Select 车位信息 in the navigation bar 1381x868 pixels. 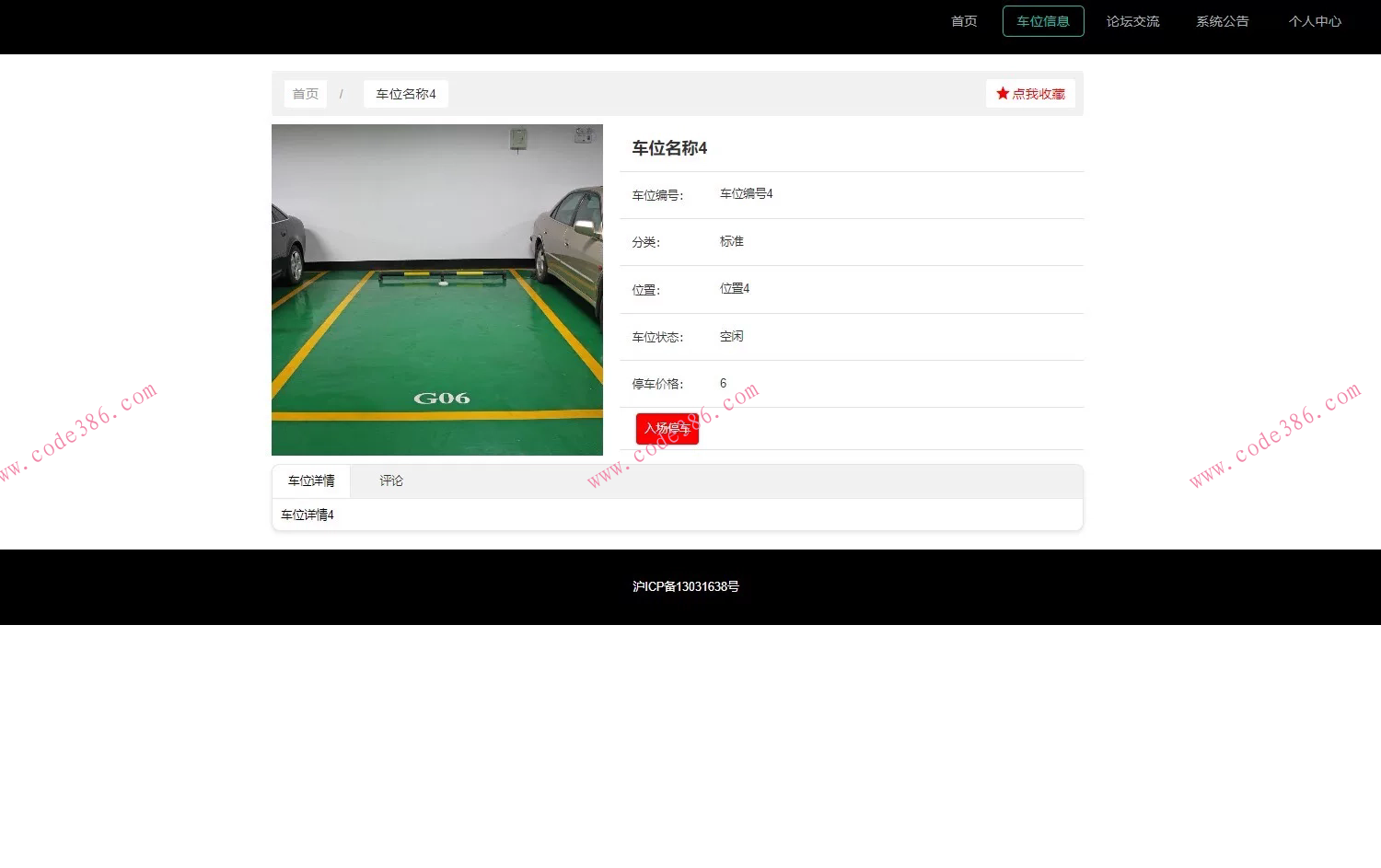tap(1042, 20)
